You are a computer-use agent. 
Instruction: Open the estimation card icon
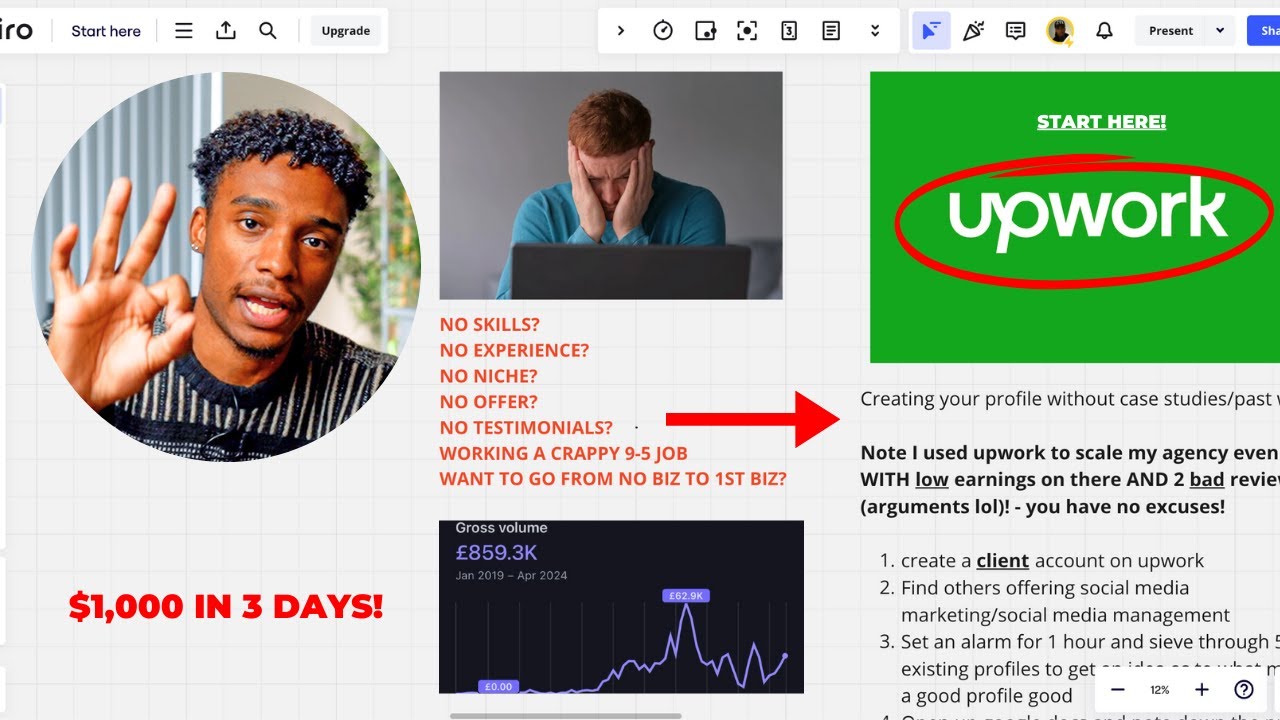[789, 31]
